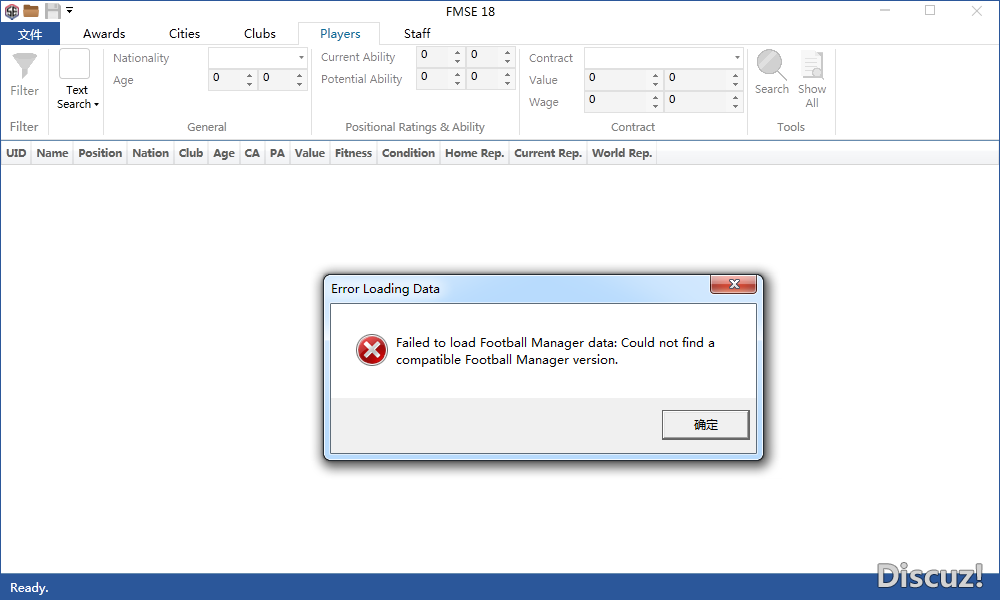Click the minimum Age number field
Screen dimensions: 1000x600
[226, 78]
